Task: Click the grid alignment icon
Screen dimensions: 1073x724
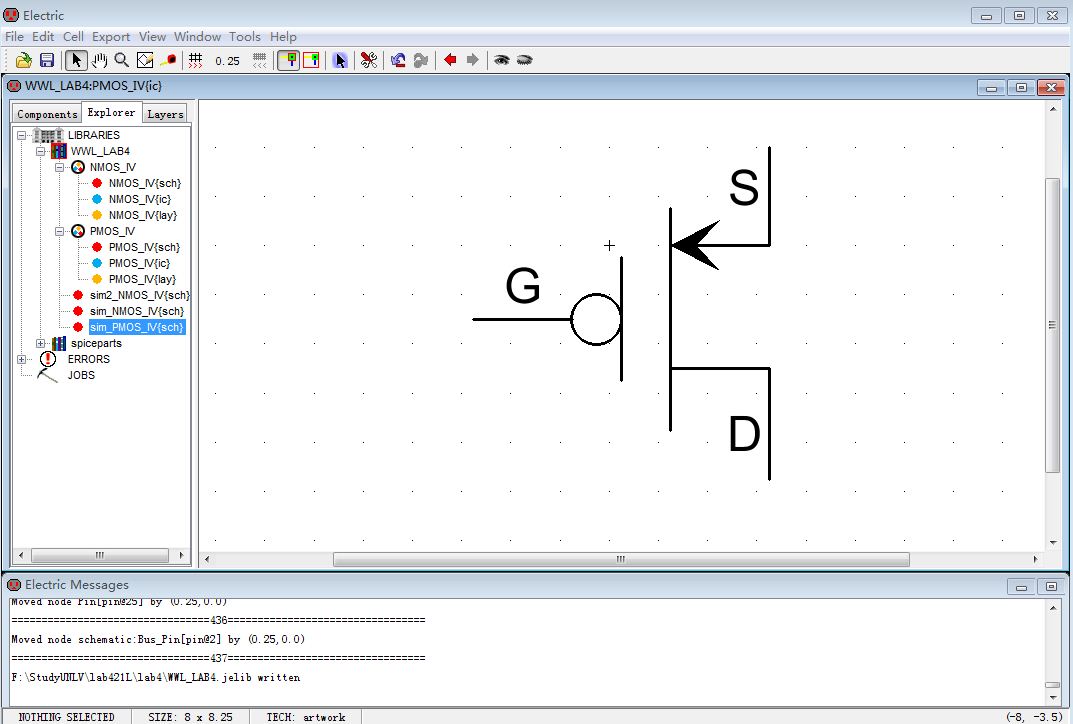Action: (x=196, y=60)
